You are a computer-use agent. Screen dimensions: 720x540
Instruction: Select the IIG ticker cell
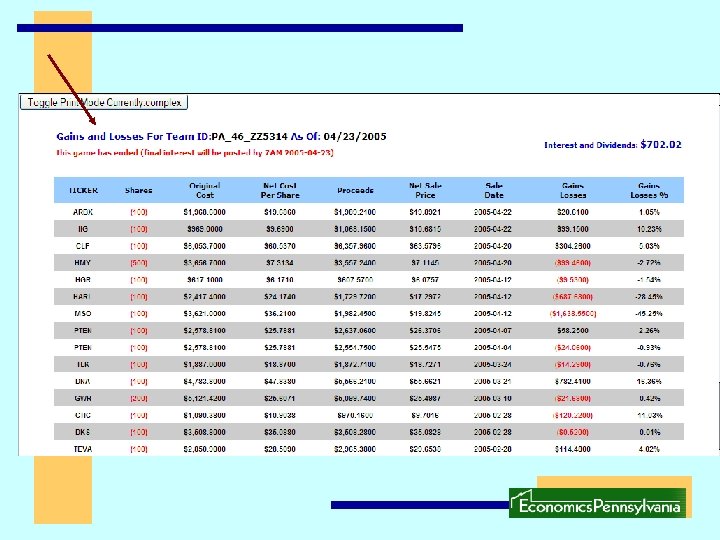83,229
